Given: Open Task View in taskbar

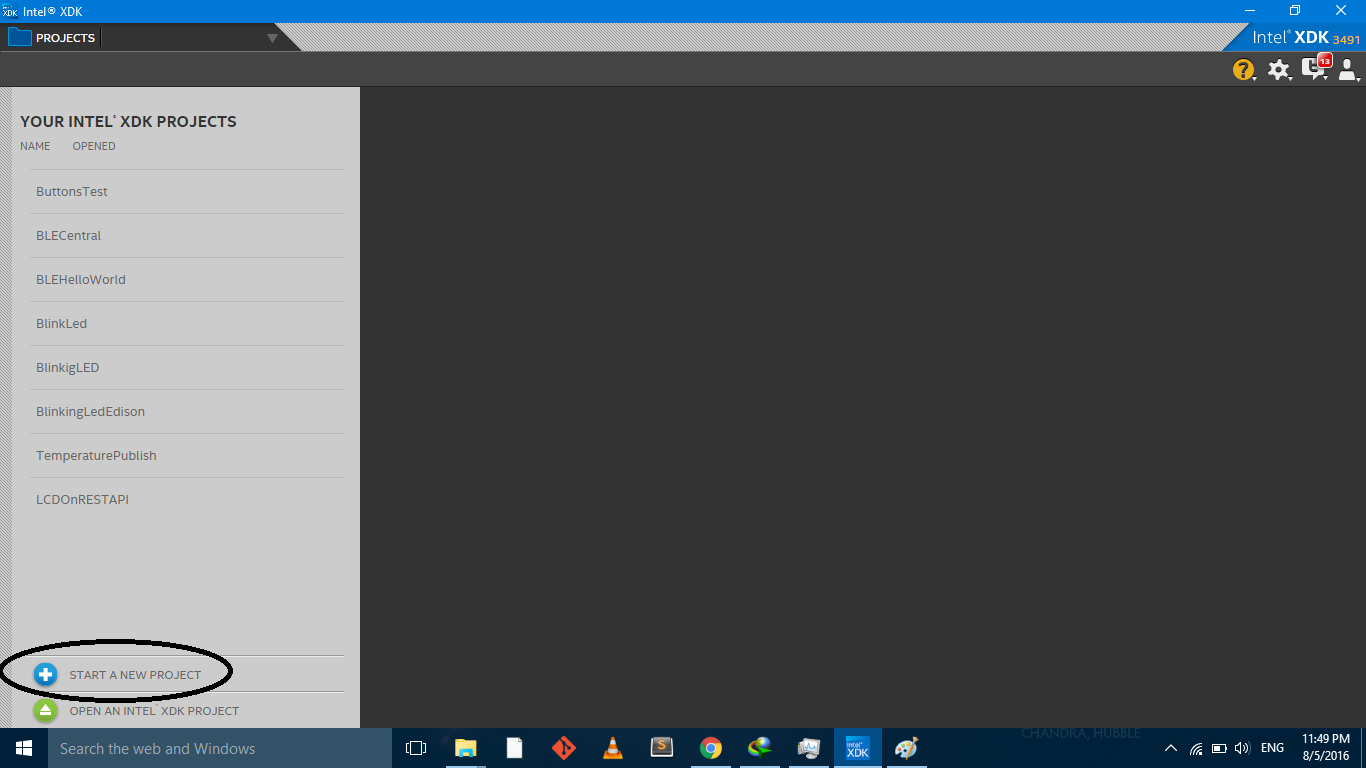Looking at the screenshot, I should coord(416,748).
